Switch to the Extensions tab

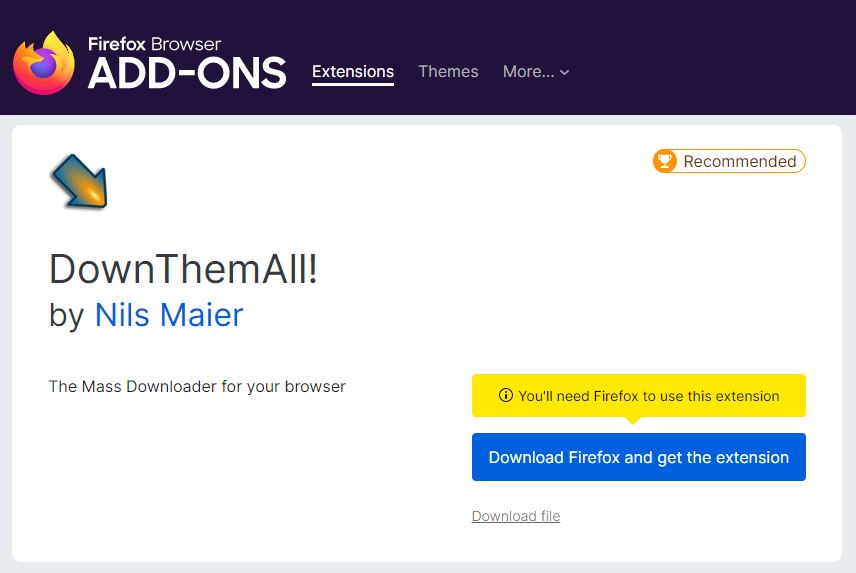click(353, 72)
